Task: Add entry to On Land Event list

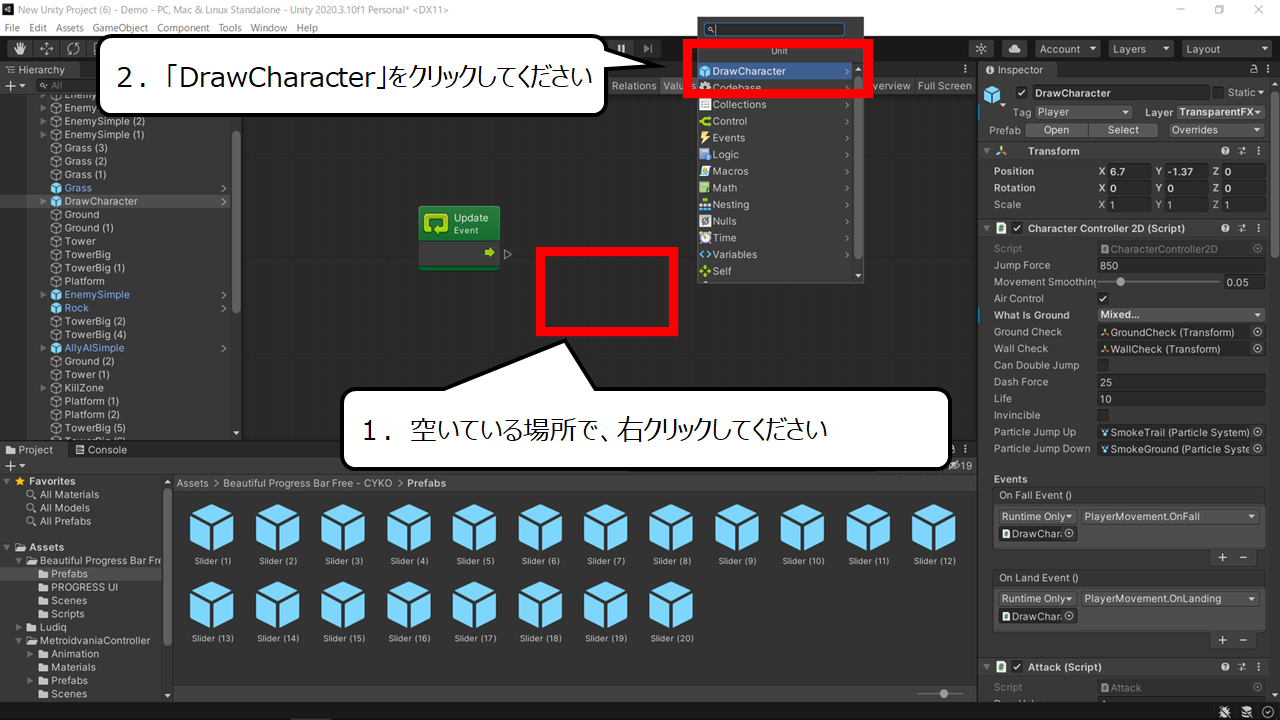Action: pyautogui.click(x=1222, y=640)
